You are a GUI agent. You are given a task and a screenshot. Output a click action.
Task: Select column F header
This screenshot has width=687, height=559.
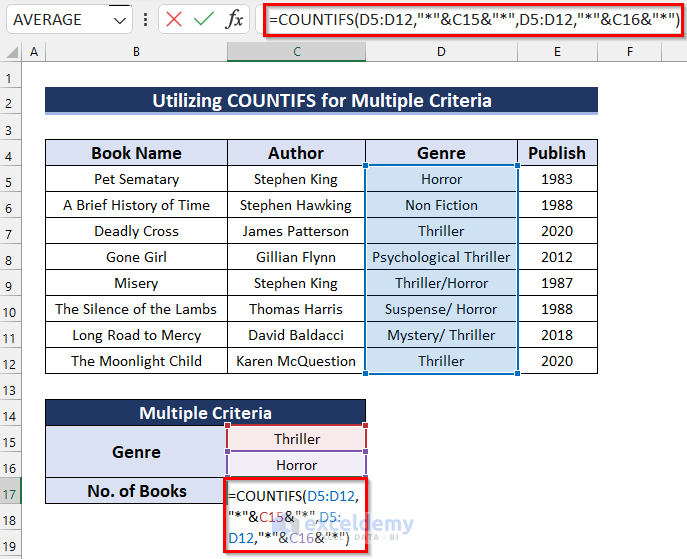[630, 52]
